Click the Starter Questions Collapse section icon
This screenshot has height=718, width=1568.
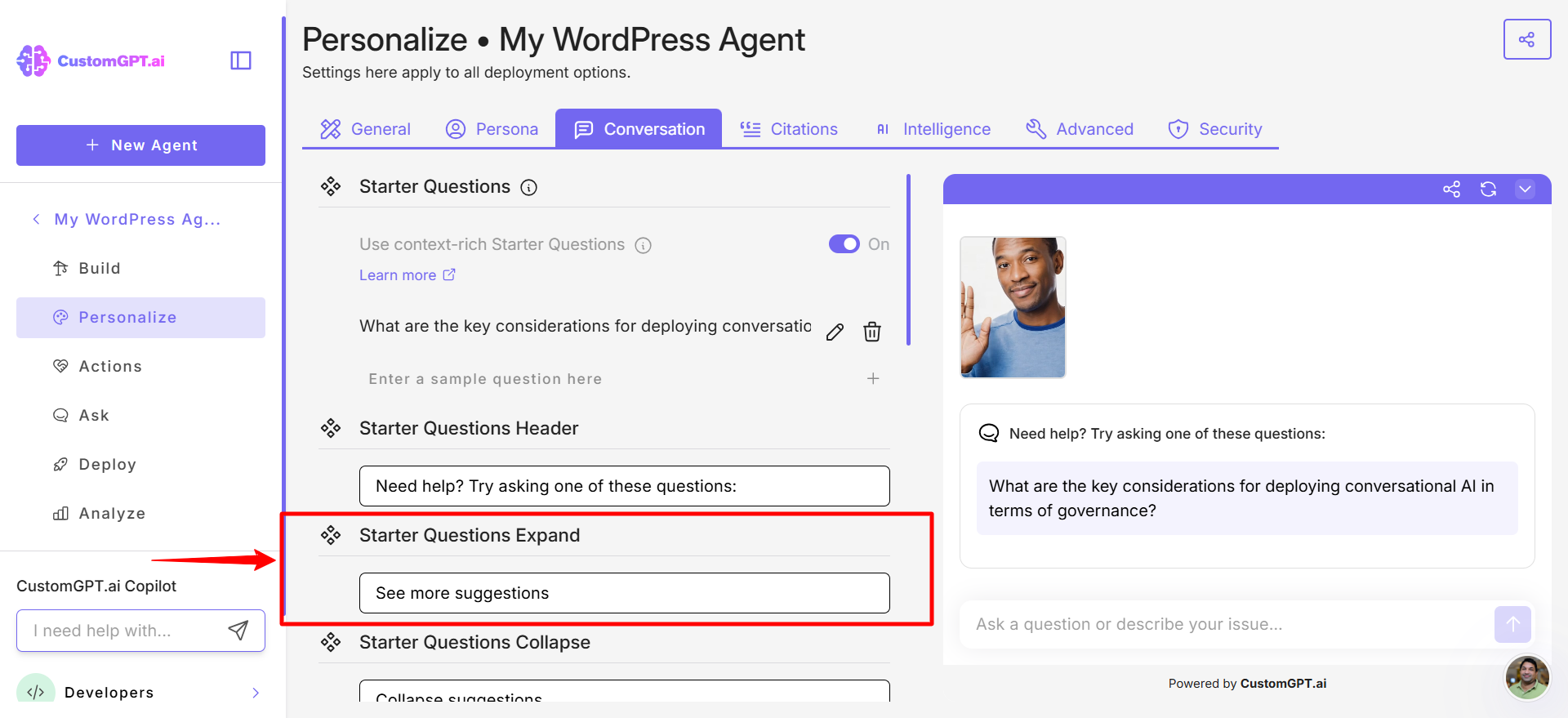(331, 642)
